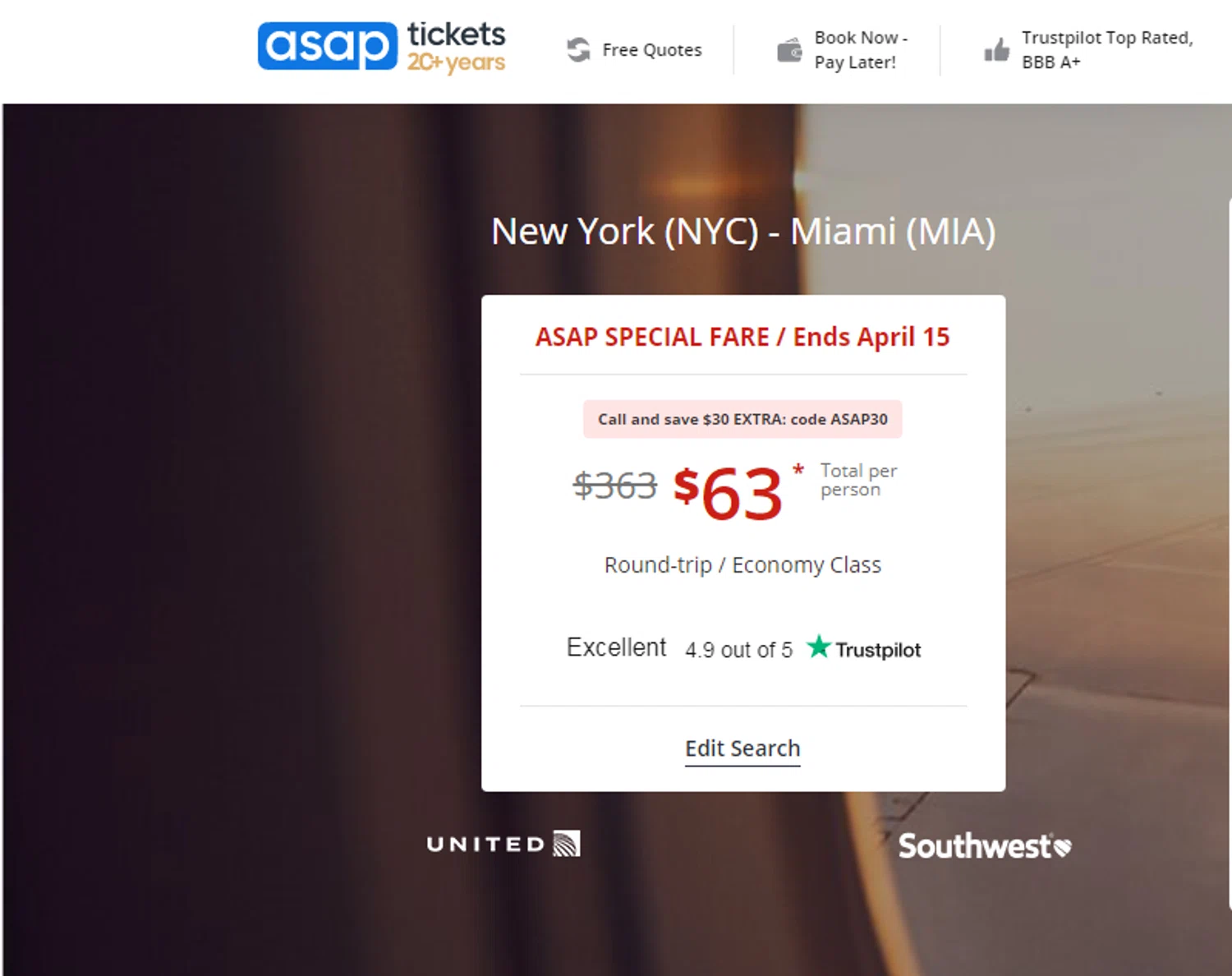Click the 4.9 out of 5 rating

(x=738, y=650)
